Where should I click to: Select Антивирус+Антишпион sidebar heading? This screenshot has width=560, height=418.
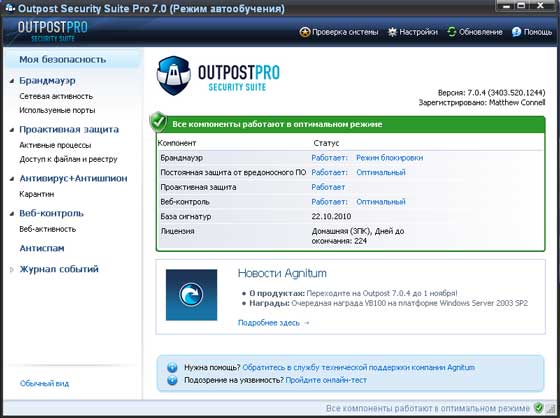pyautogui.click(x=73, y=178)
